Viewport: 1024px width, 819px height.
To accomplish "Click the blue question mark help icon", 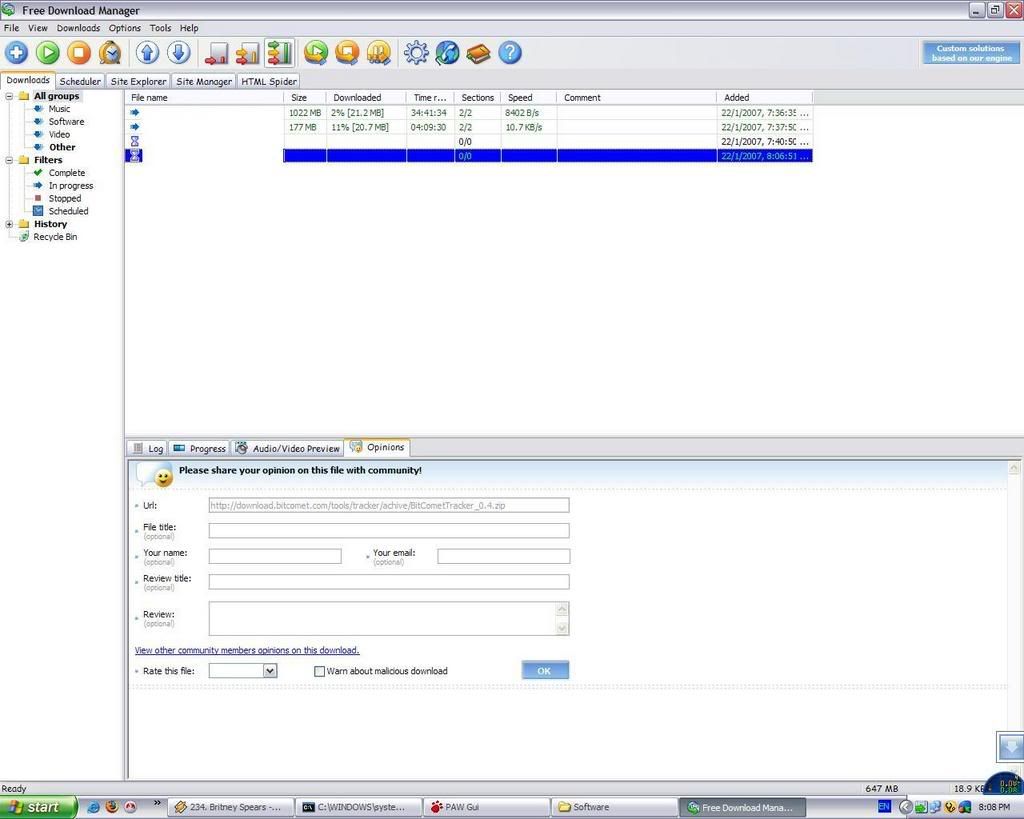I will [x=509, y=53].
